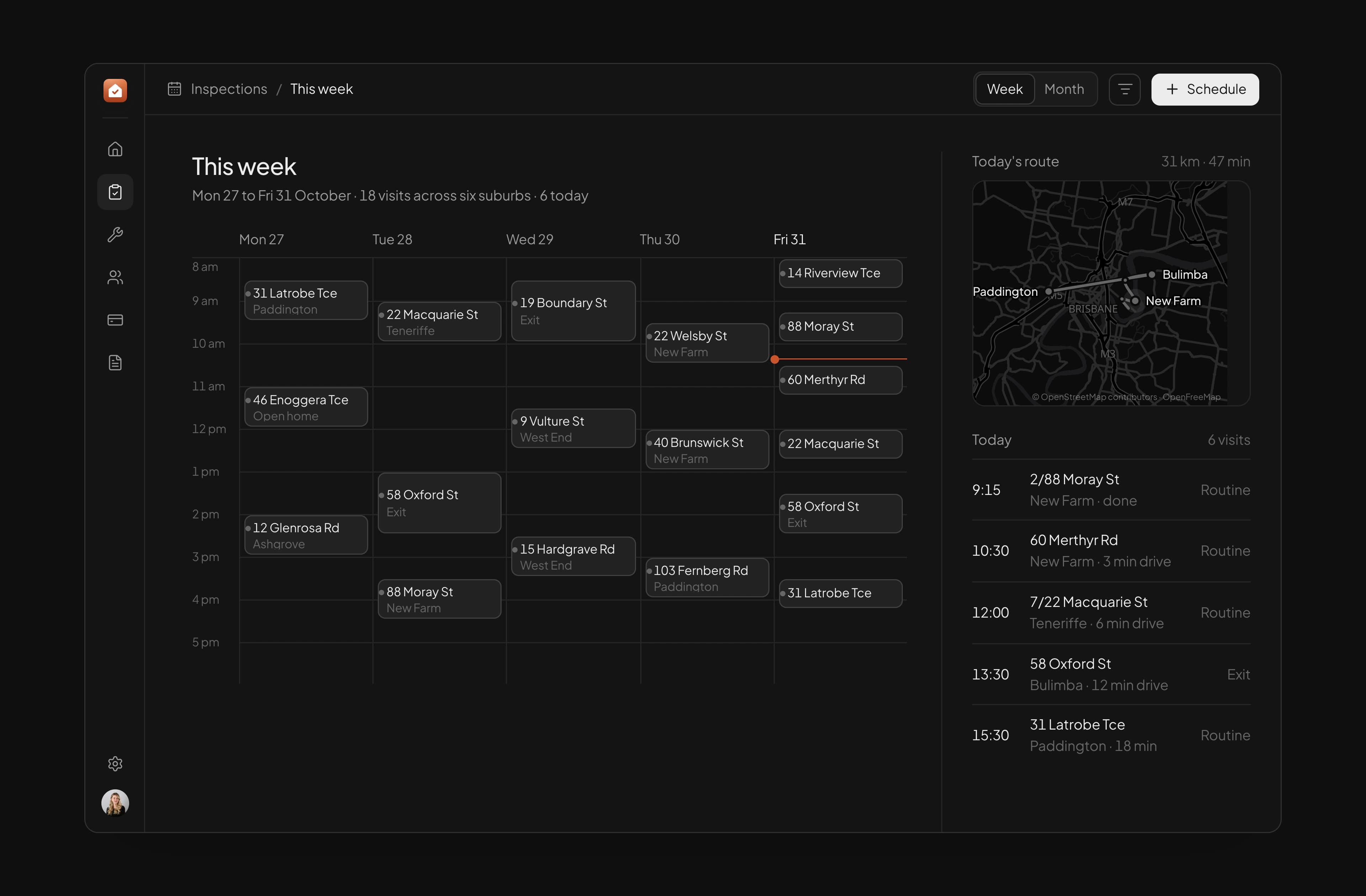Open Settings gear in sidebar

tap(115, 763)
